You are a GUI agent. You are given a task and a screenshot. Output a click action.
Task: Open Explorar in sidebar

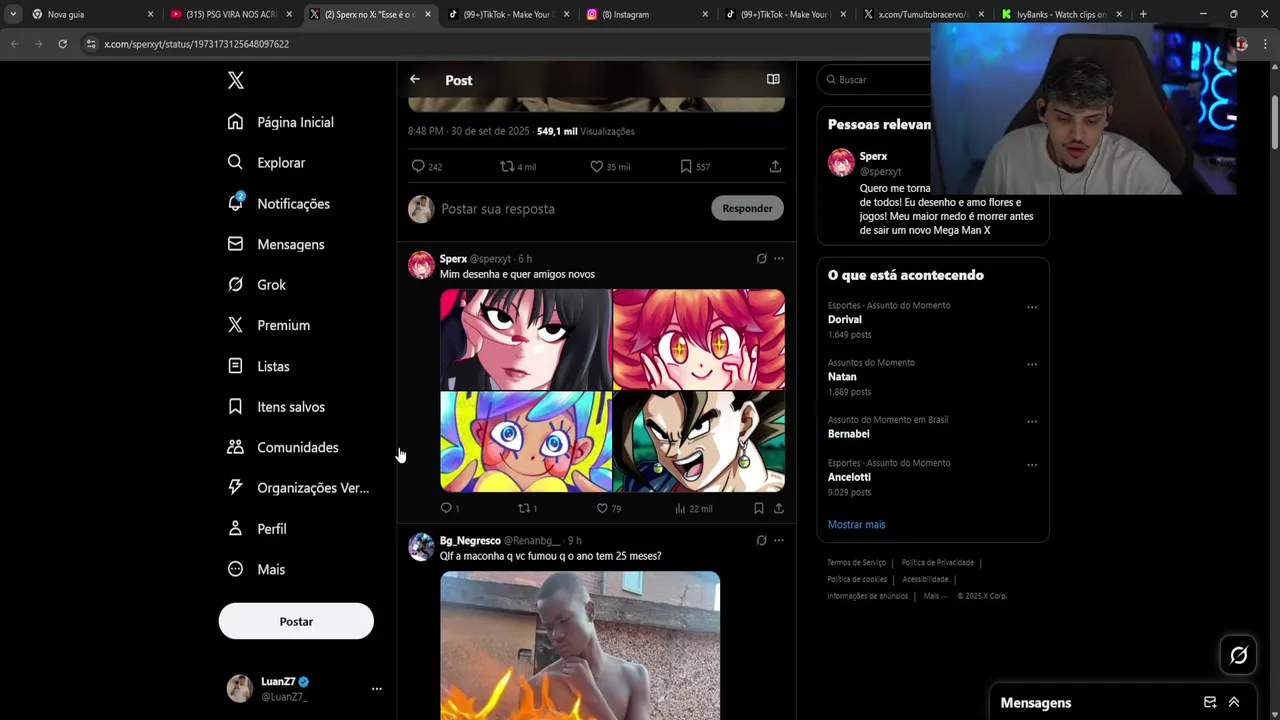(x=267, y=163)
